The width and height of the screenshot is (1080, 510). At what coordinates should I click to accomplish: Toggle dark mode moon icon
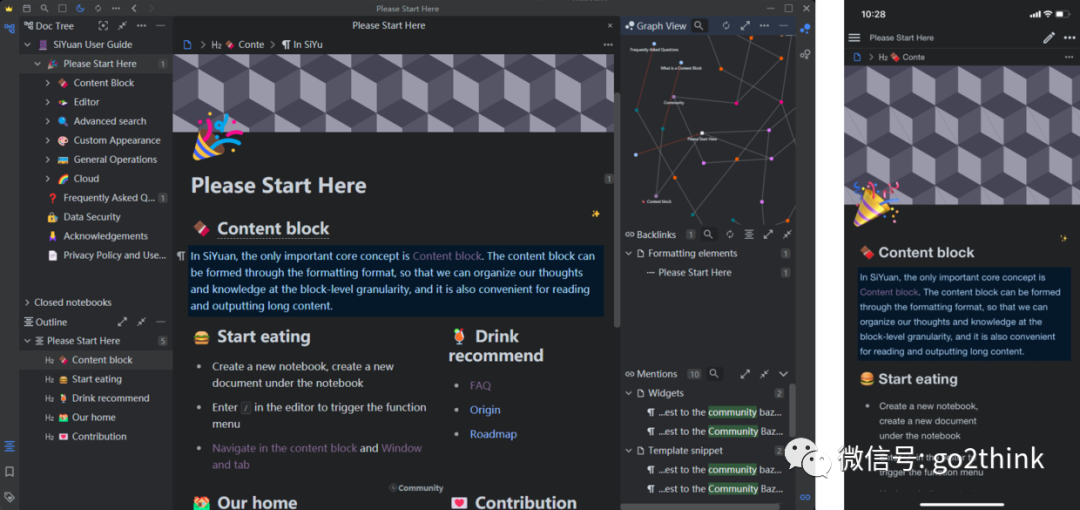[x=80, y=8]
